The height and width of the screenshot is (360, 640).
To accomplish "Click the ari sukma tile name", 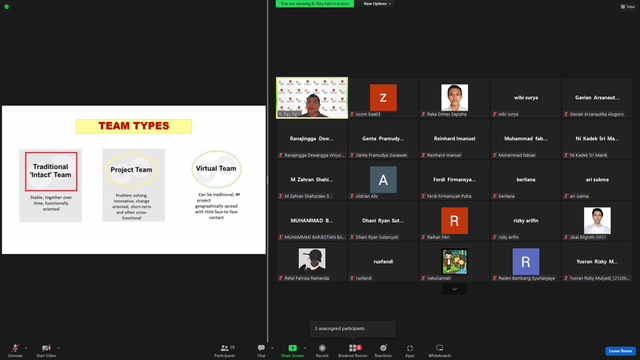I will [597, 179].
